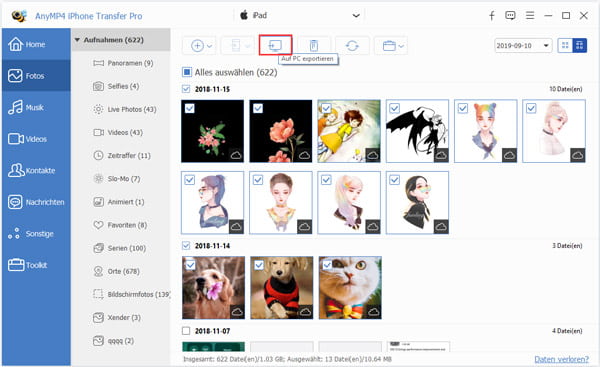Click cloud icon on white cat photo
Viewport: 600px width, 367px height.
(x=374, y=312)
